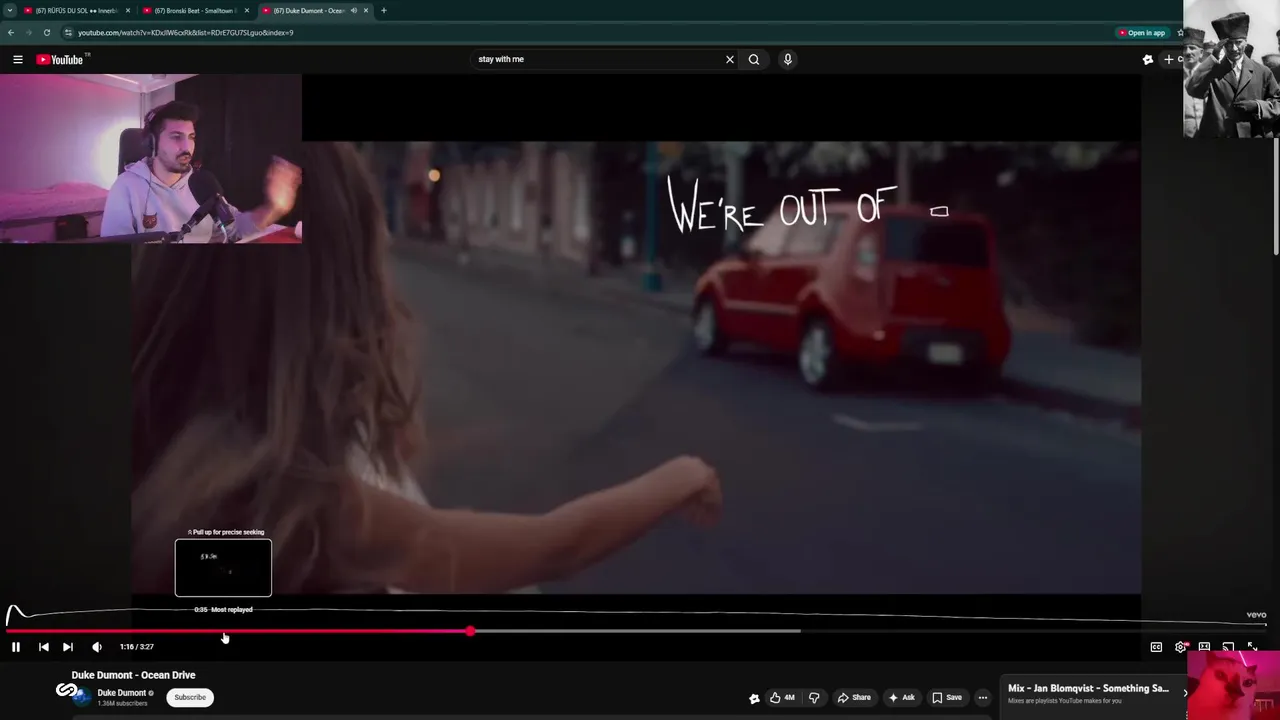This screenshot has height=720, width=1280.
Task: Dislike the video with thumbs-down
Action: pos(814,698)
